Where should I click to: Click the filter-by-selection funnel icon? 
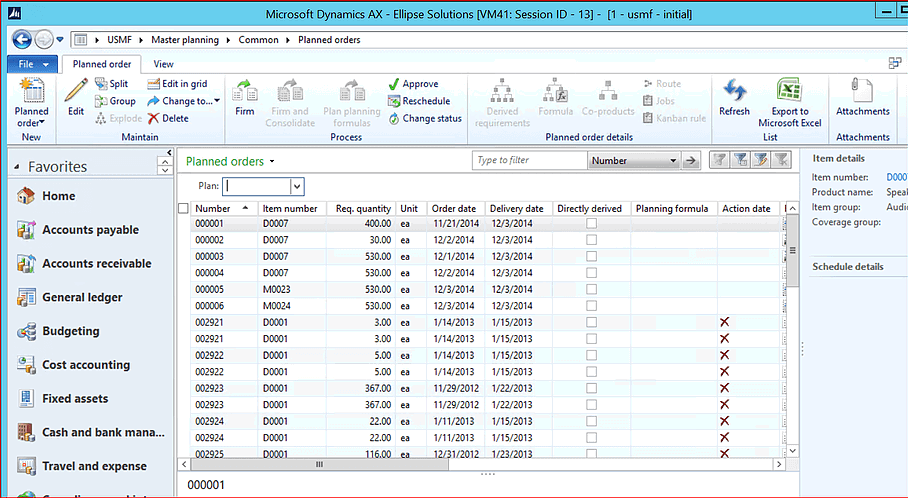(x=719, y=160)
